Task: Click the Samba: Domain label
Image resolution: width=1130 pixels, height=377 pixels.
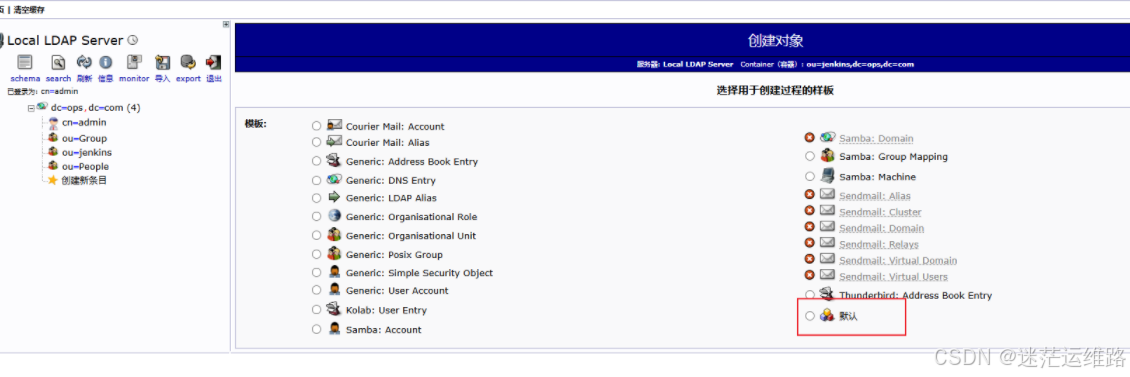Action: (x=876, y=138)
